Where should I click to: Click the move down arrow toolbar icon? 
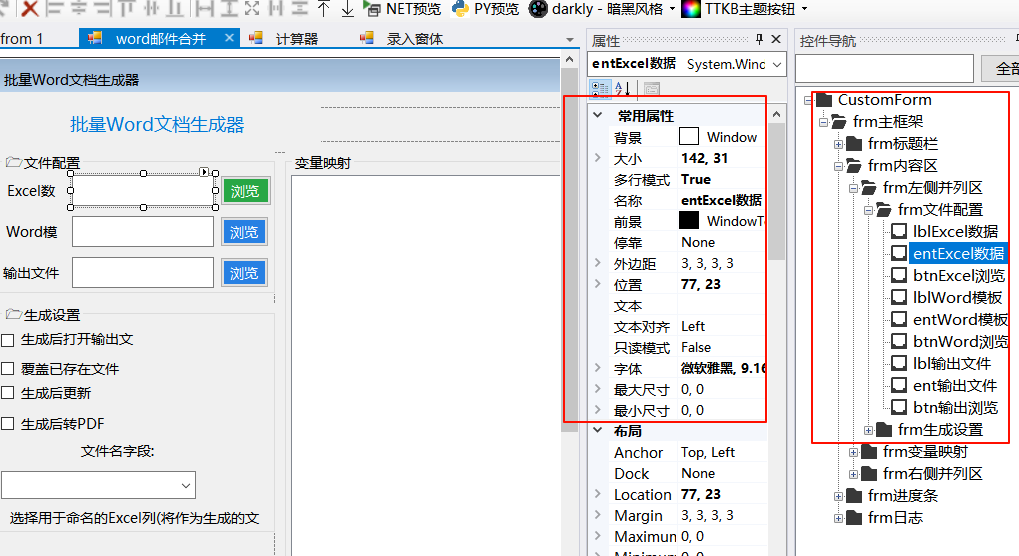point(348,8)
